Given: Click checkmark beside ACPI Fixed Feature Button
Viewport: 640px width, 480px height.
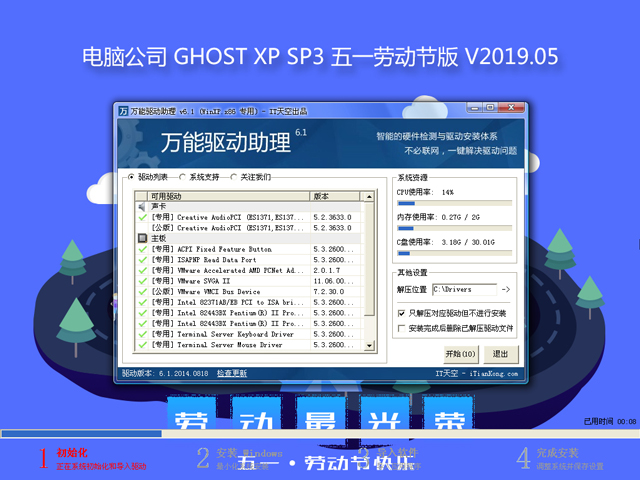Looking at the screenshot, I should (x=142, y=249).
